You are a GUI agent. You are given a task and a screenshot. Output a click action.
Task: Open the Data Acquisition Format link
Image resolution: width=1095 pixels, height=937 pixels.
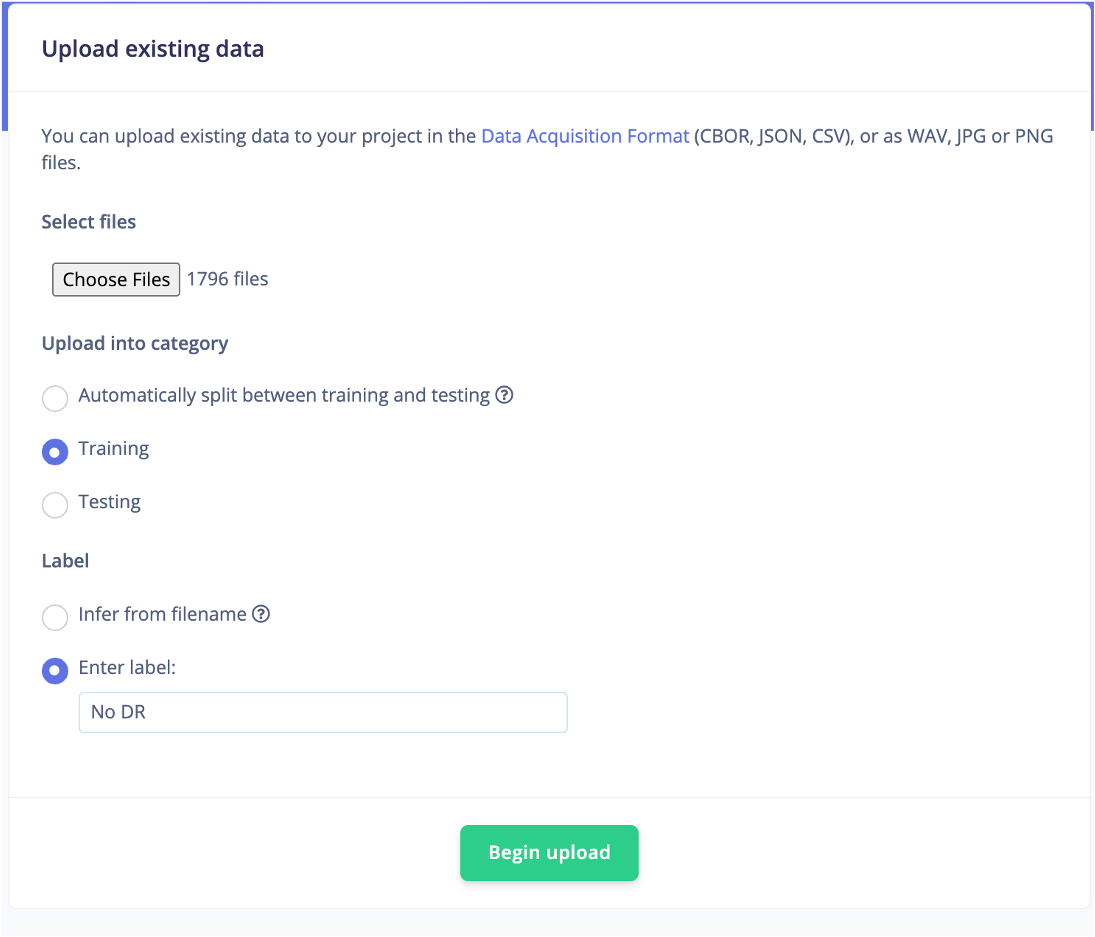tap(584, 135)
